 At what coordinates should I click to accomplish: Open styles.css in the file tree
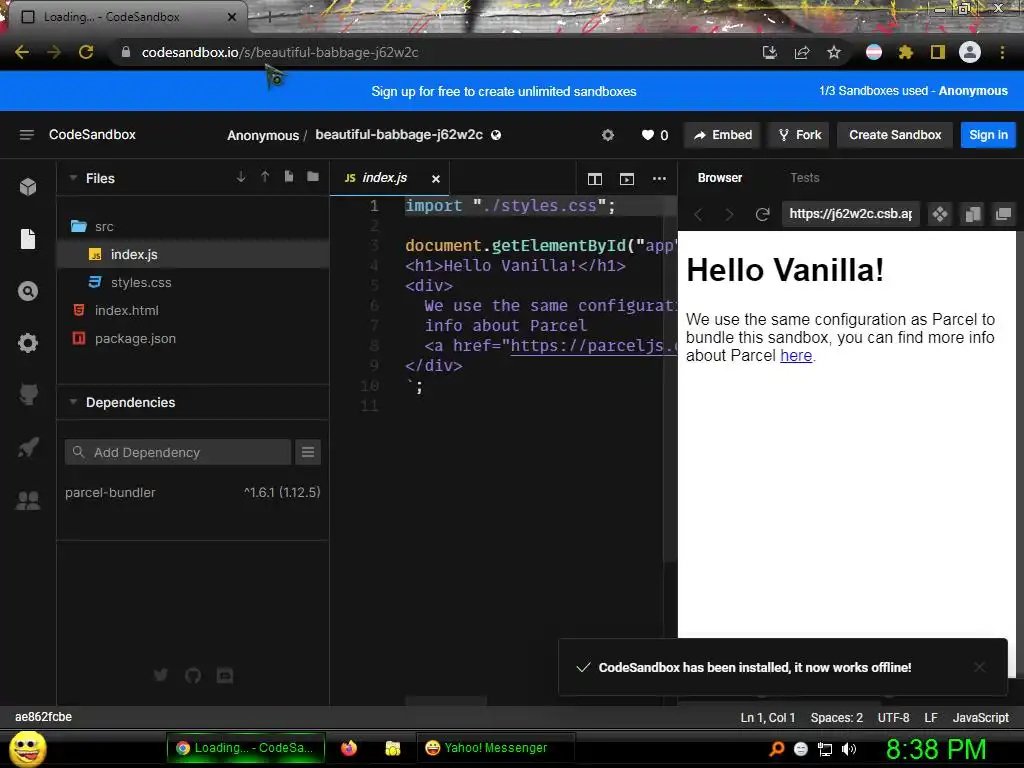click(x=193, y=283)
